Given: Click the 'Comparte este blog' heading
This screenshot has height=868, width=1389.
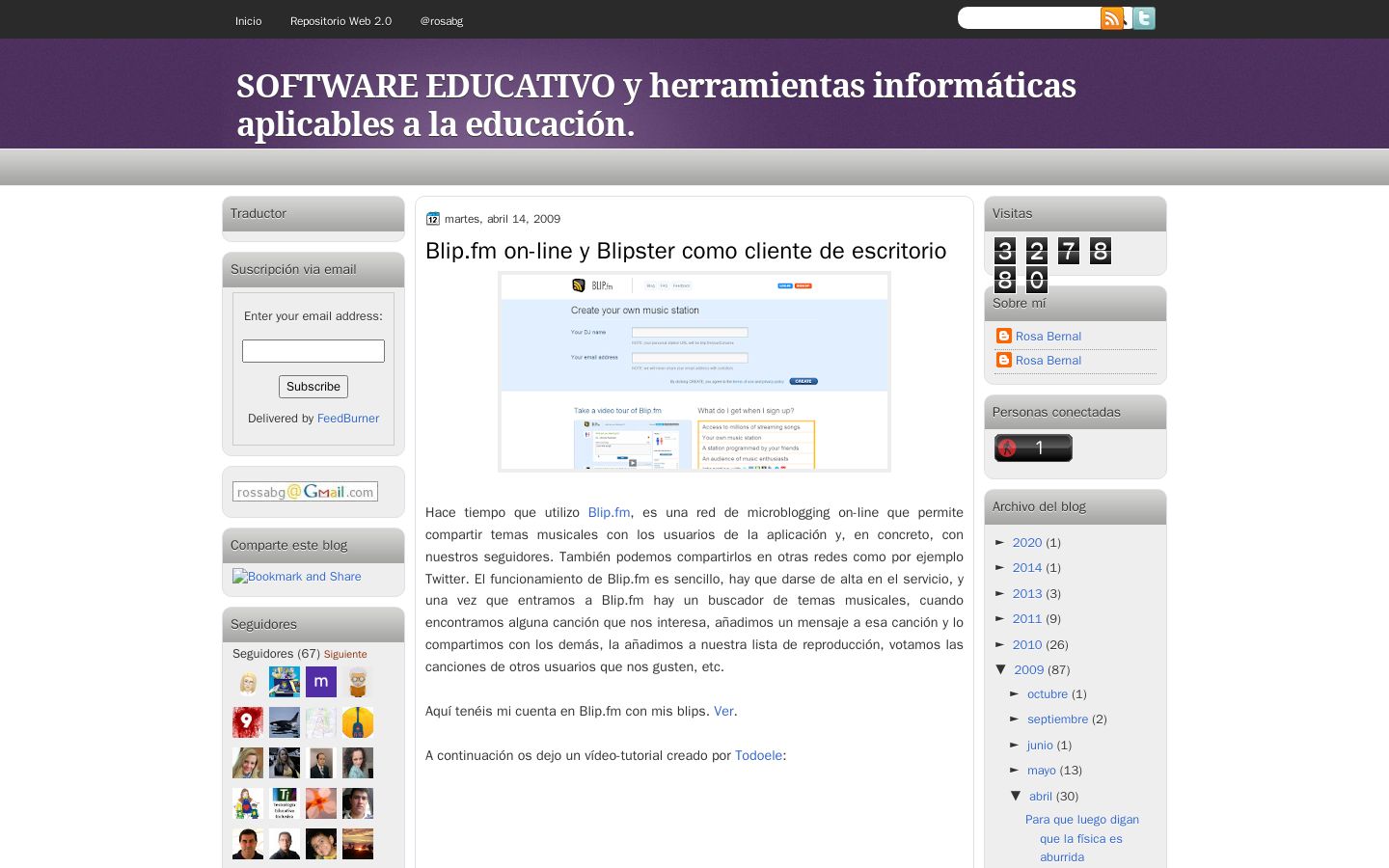Looking at the screenshot, I should [288, 545].
